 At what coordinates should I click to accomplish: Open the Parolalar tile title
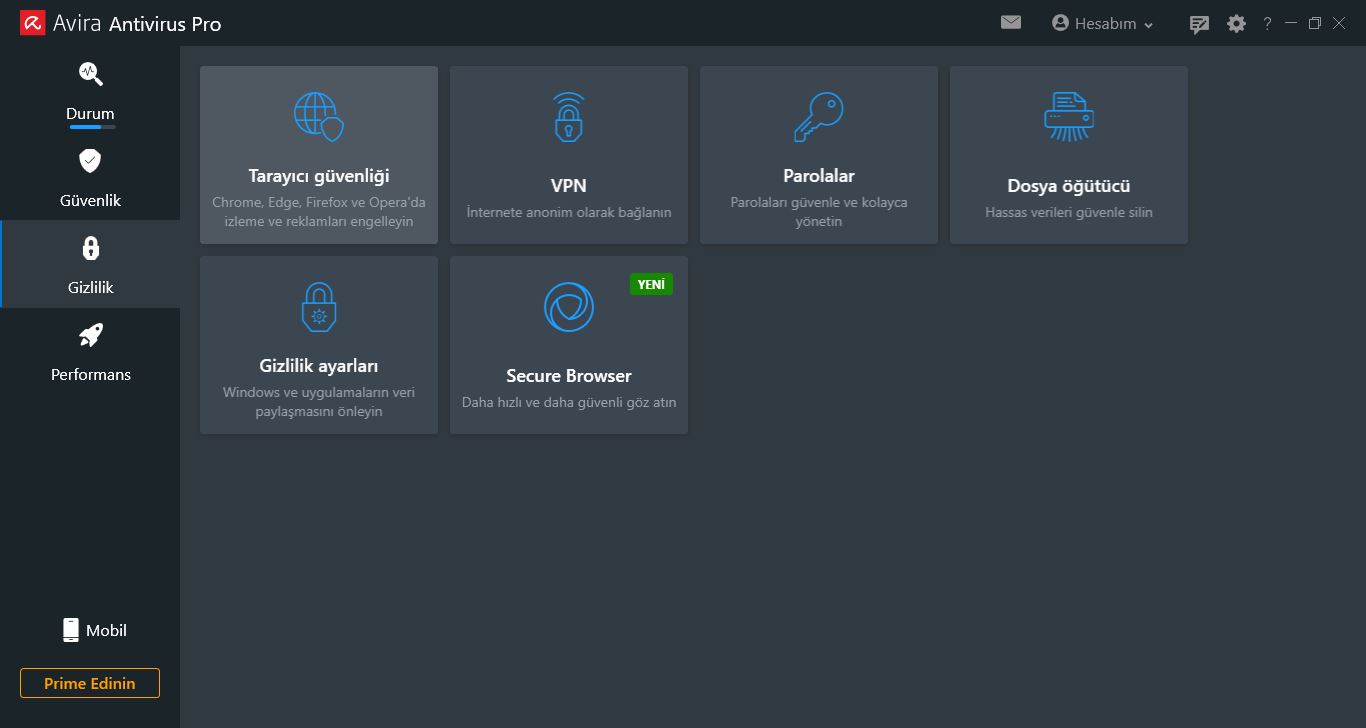tap(819, 176)
